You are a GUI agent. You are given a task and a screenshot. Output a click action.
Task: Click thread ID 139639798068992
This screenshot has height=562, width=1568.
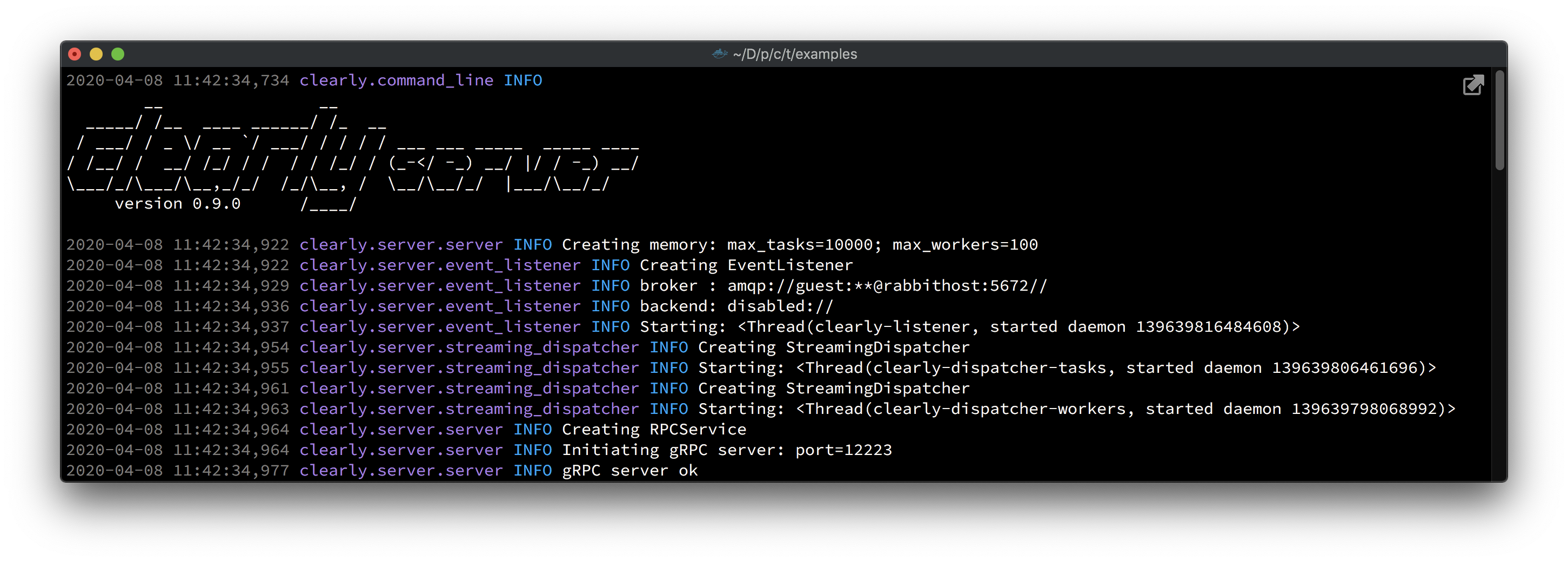pos(1365,409)
